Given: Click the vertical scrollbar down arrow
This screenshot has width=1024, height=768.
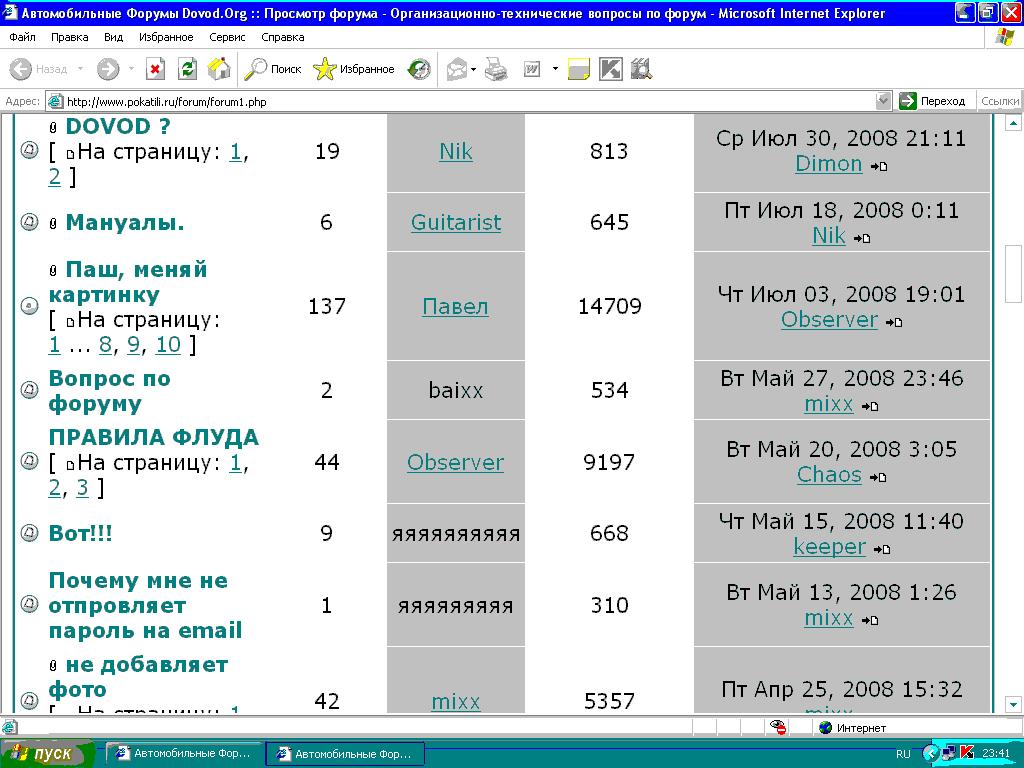Looking at the screenshot, I should [x=1012, y=703].
